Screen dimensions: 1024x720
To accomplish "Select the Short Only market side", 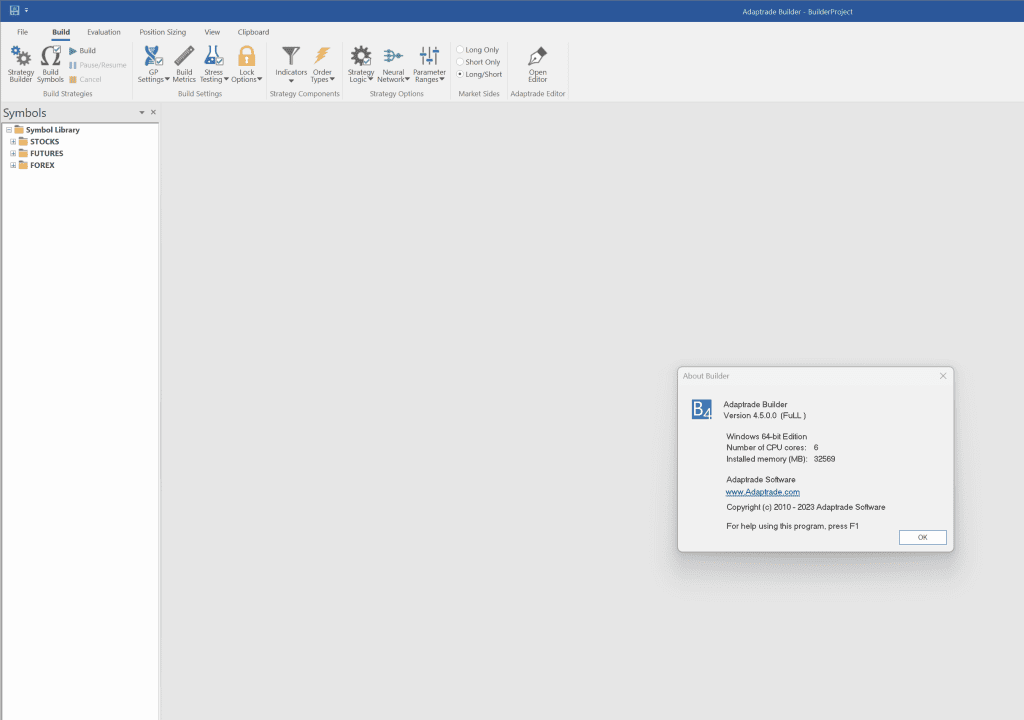I will coord(460,62).
